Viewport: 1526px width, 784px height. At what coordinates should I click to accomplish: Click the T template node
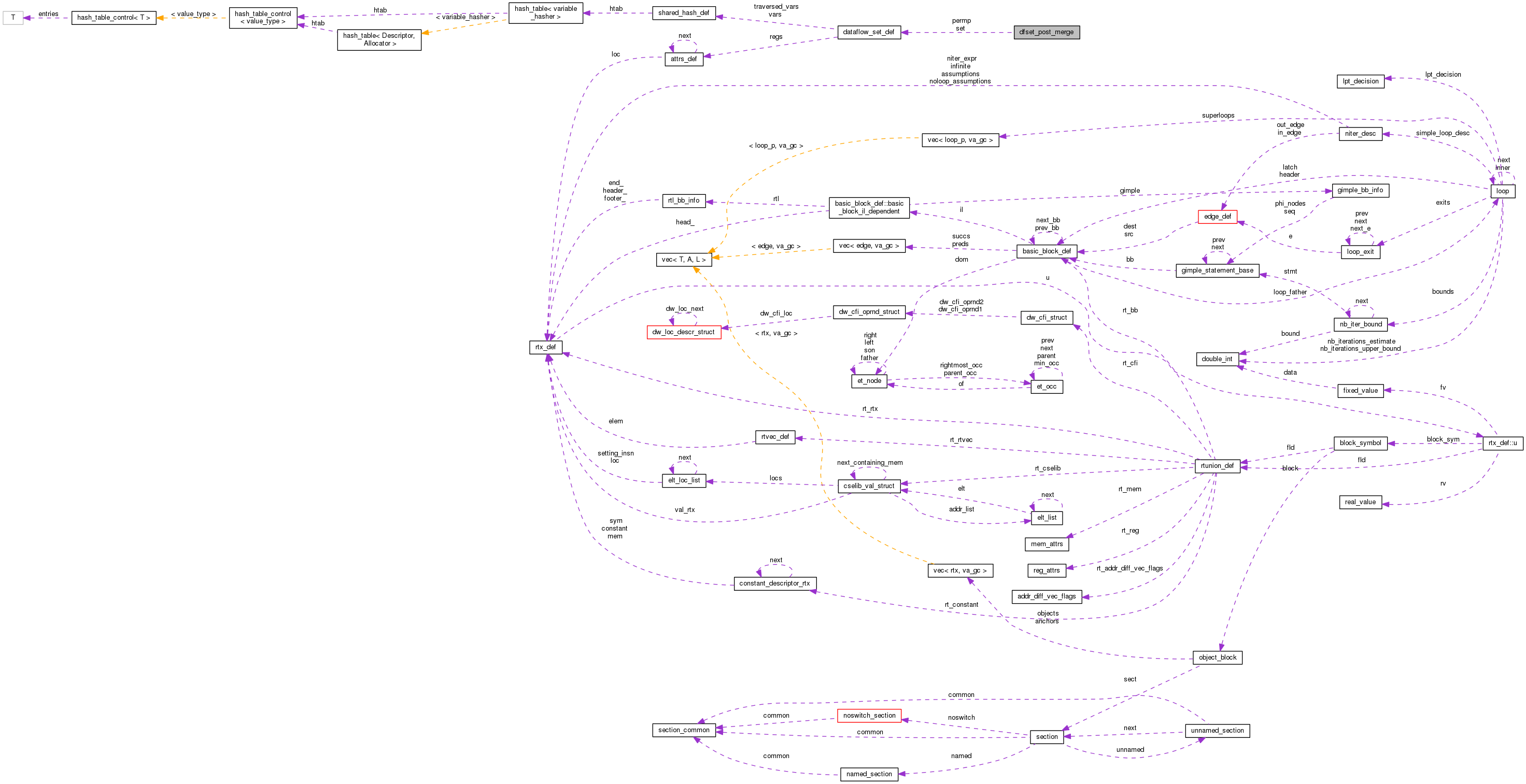pos(13,18)
